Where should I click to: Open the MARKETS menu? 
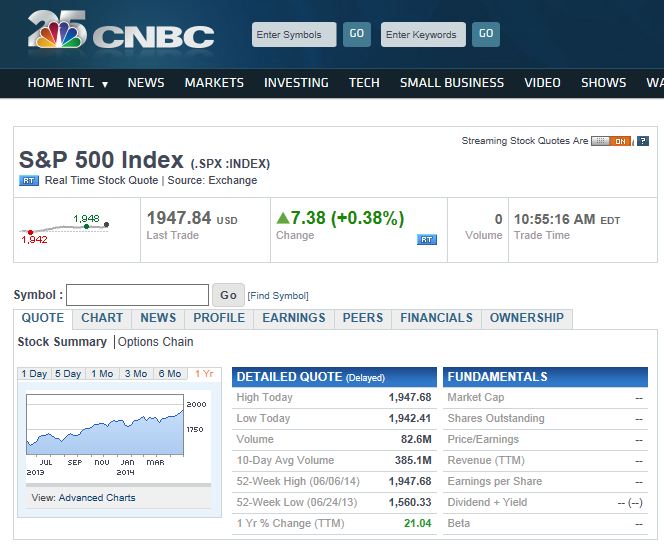(x=214, y=83)
